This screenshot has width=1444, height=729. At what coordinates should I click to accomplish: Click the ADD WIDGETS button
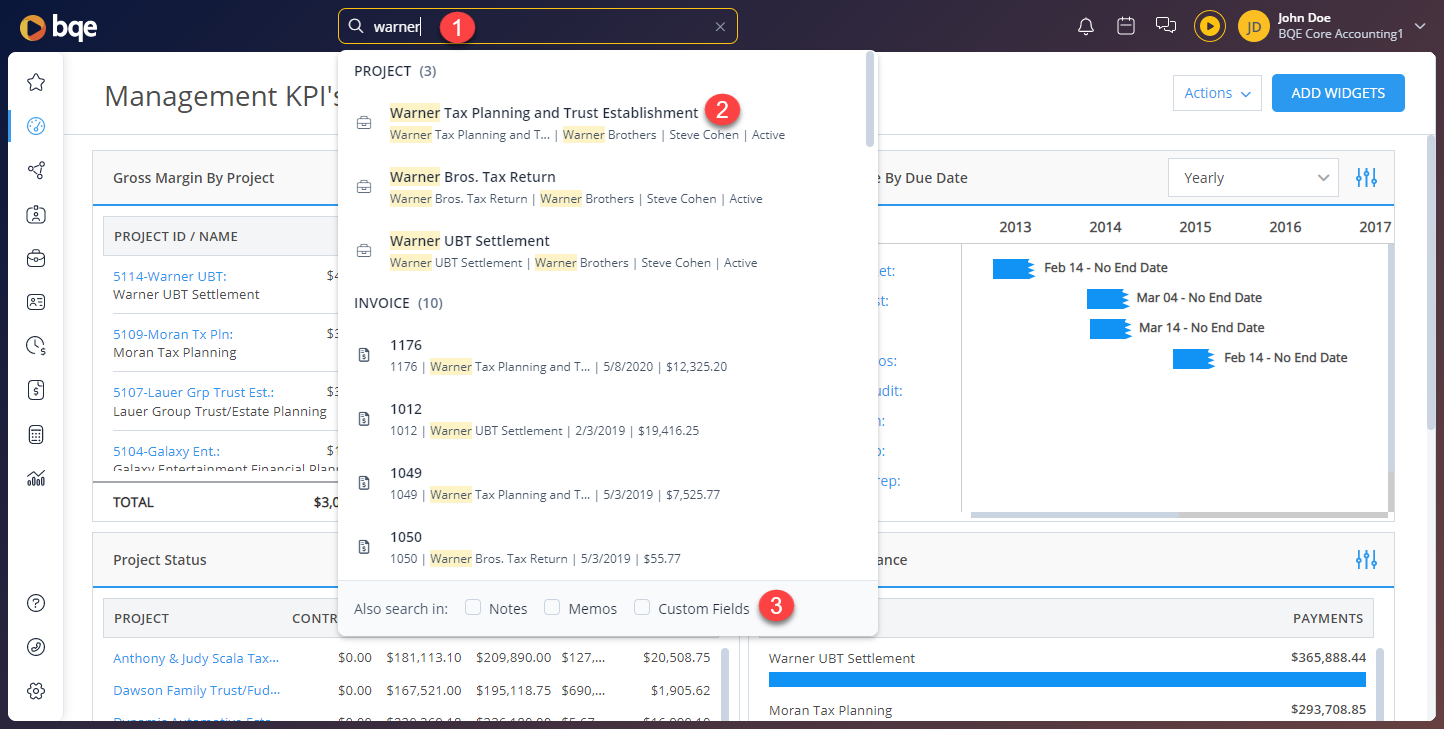1338,93
